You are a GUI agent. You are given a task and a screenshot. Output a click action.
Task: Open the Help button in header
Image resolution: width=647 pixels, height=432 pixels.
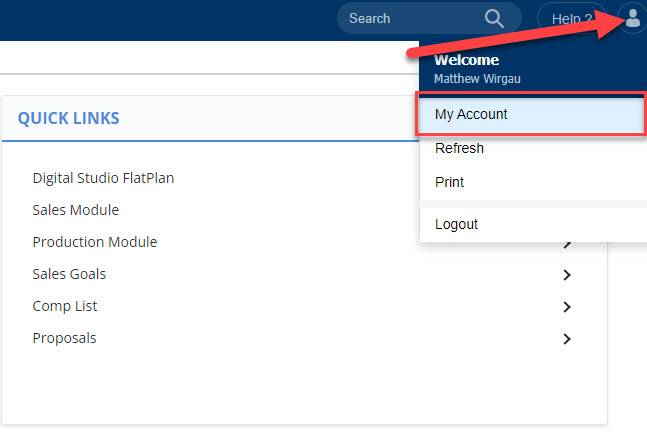[571, 19]
